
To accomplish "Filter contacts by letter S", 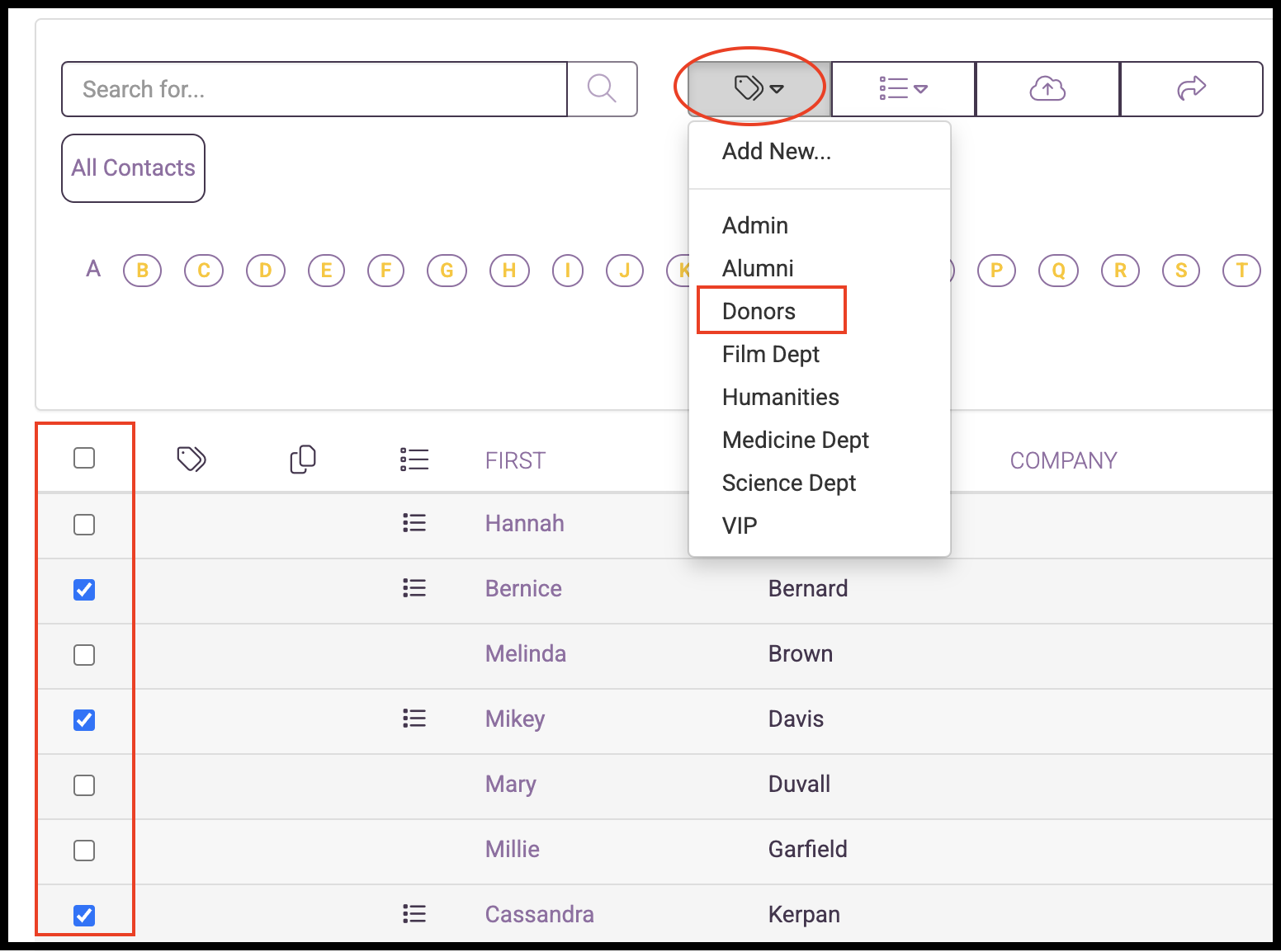I will pyautogui.click(x=1181, y=271).
